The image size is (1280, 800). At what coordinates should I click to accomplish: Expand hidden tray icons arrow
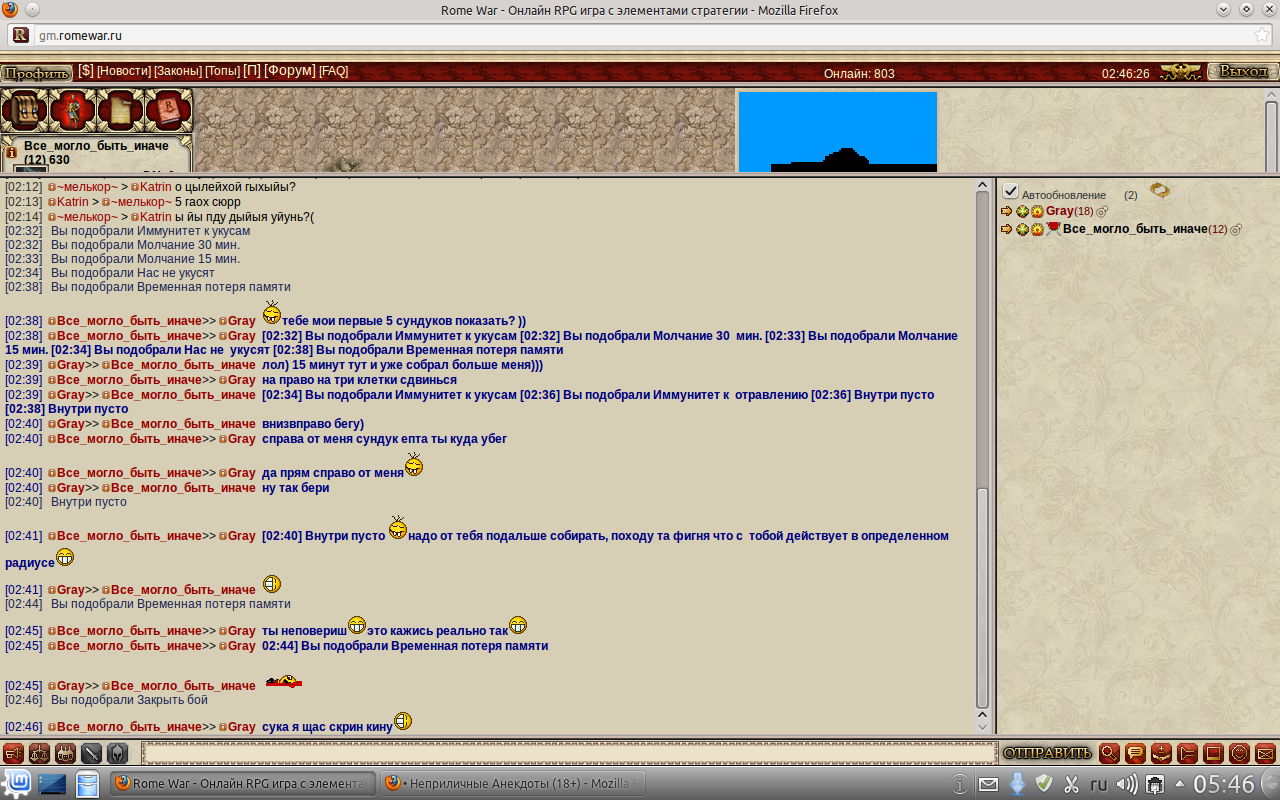[1179, 784]
